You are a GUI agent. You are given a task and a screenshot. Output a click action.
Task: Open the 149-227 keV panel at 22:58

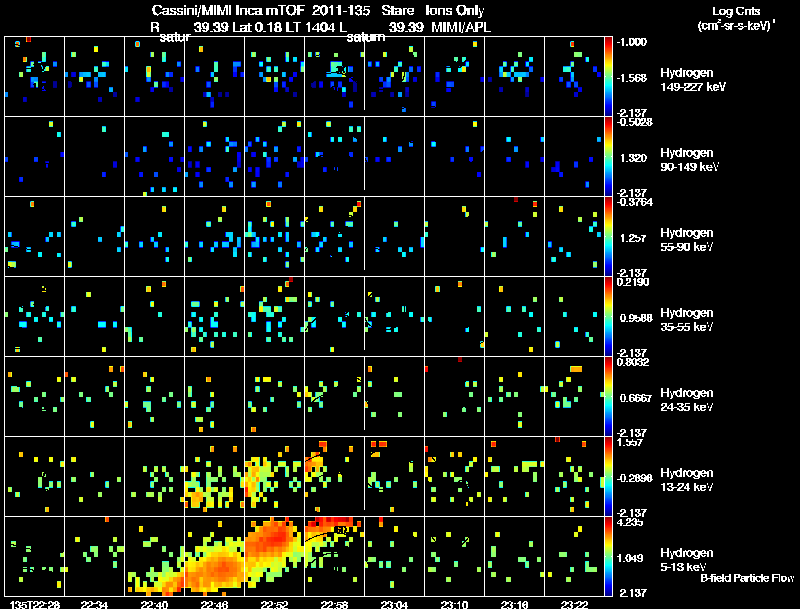coord(335,77)
